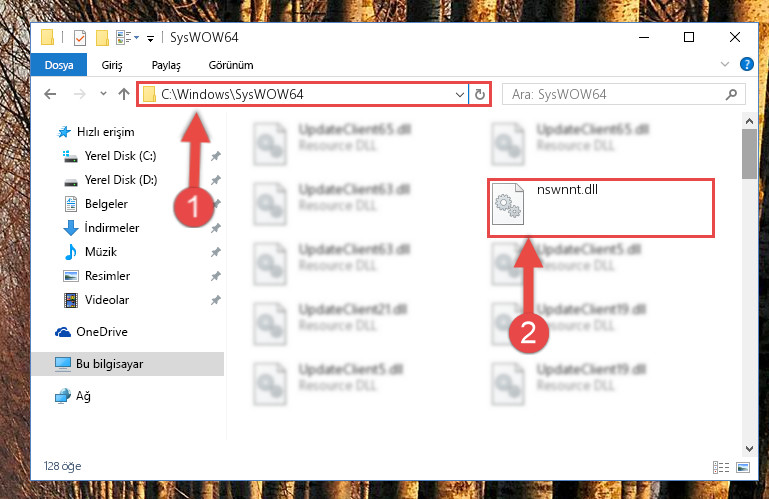Open Help with the blue question mark
The height and width of the screenshot is (499, 769).
746,64
